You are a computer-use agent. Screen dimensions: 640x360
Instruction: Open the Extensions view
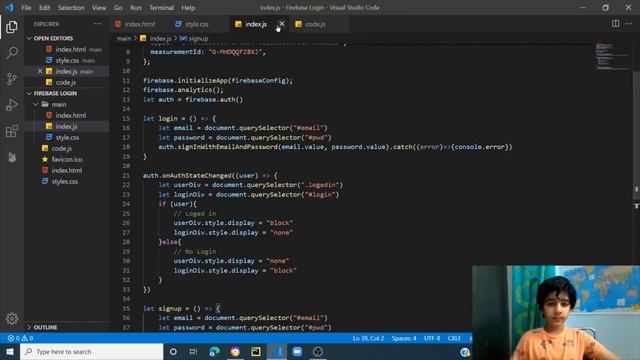click(12, 131)
